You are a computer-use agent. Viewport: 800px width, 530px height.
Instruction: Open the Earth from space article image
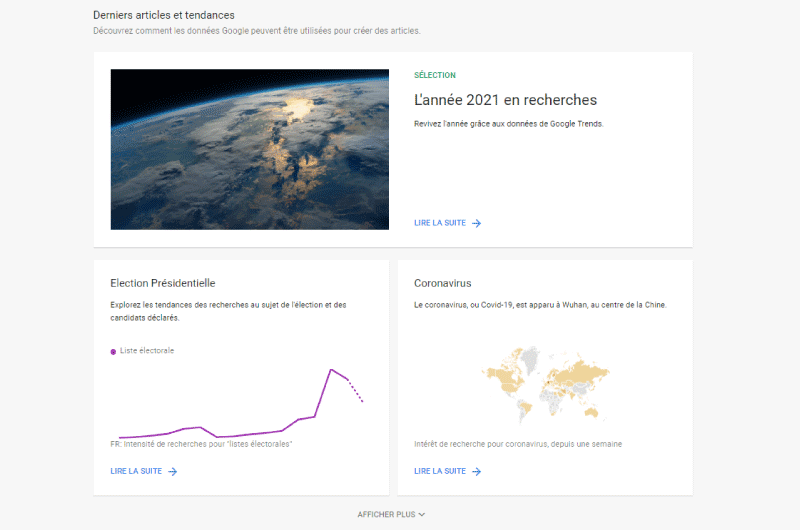(249, 149)
